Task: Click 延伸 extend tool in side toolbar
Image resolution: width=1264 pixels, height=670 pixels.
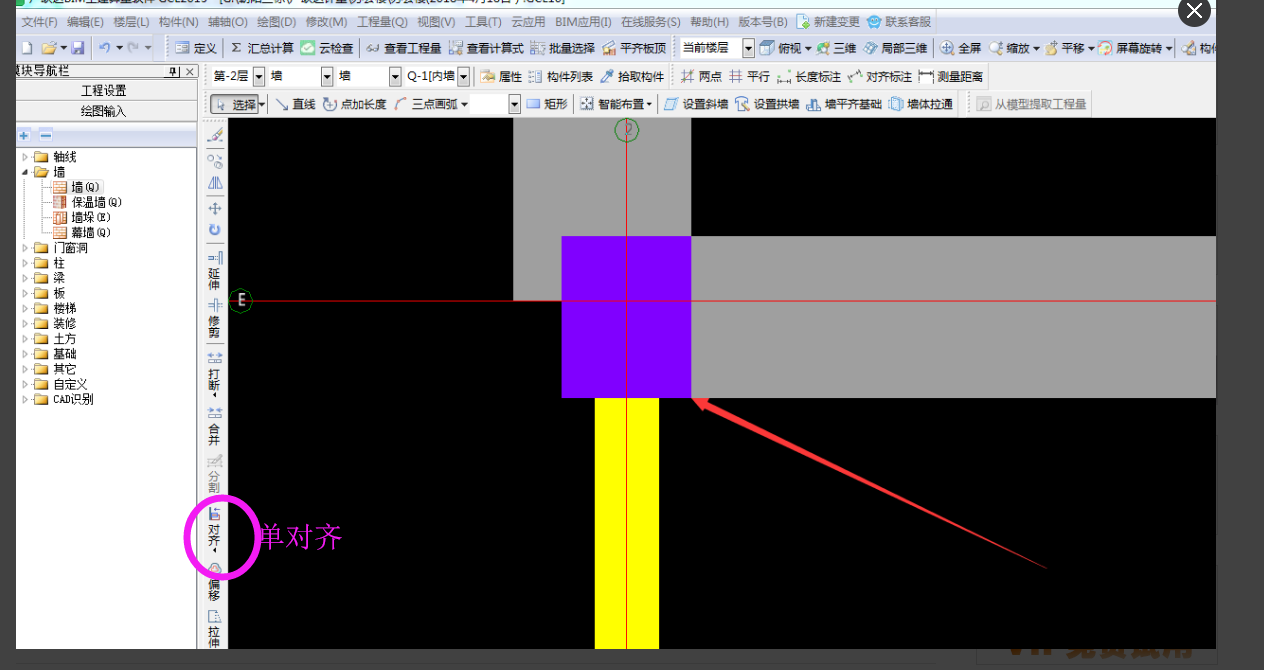Action: (x=214, y=271)
